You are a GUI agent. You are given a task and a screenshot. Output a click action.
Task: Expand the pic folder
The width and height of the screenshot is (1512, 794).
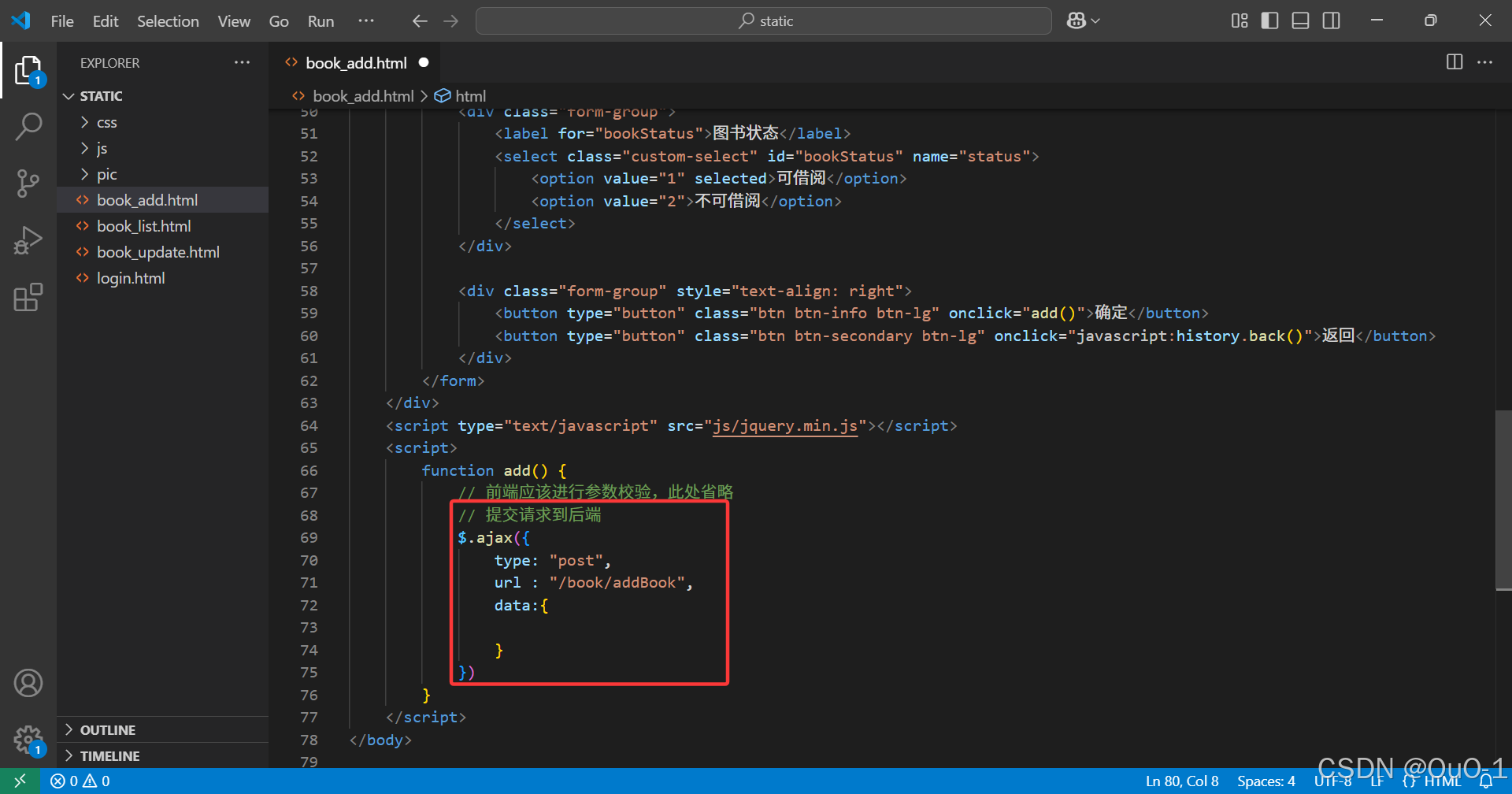coord(106,174)
